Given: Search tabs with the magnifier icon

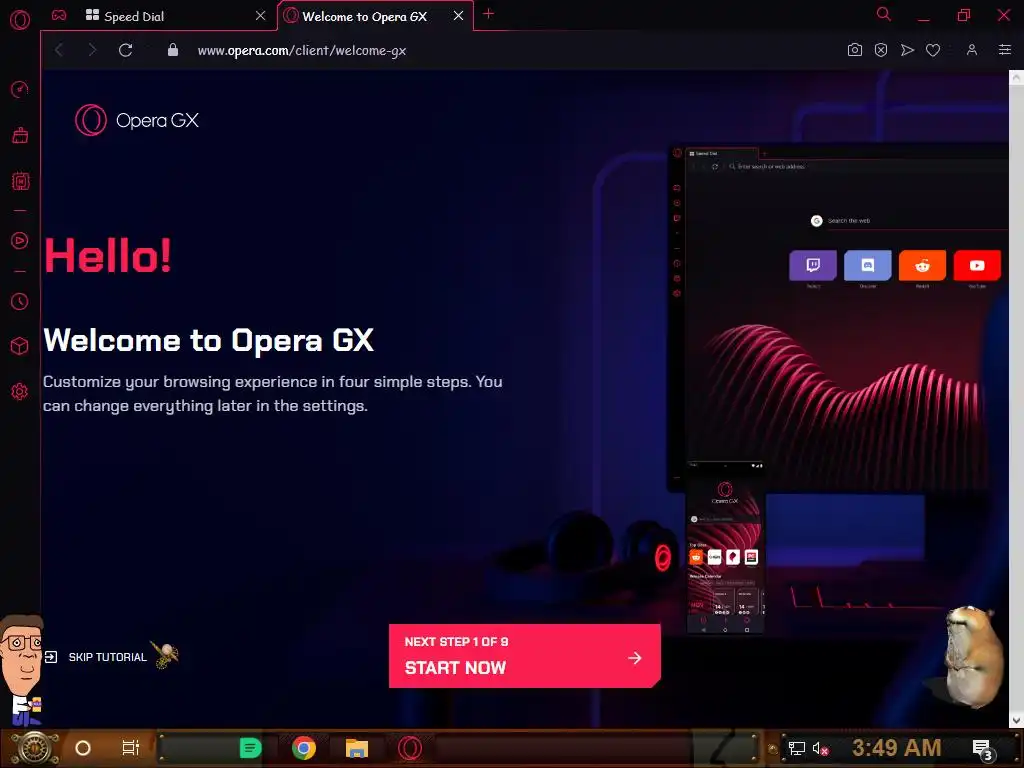Looking at the screenshot, I should point(883,14).
